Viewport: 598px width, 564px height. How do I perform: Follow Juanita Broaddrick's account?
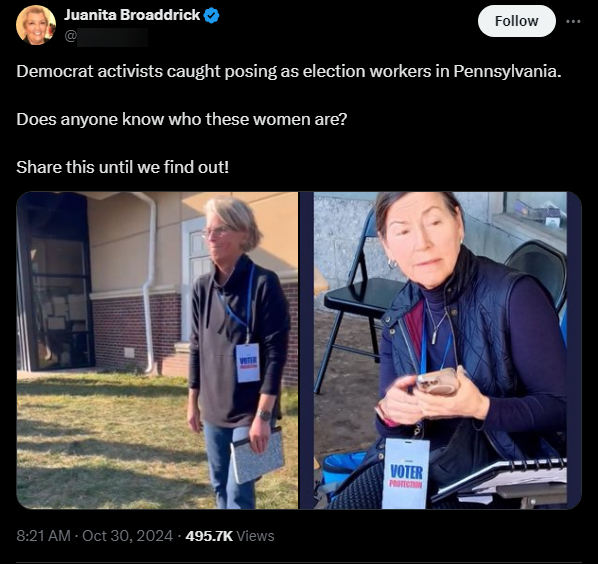pos(516,21)
